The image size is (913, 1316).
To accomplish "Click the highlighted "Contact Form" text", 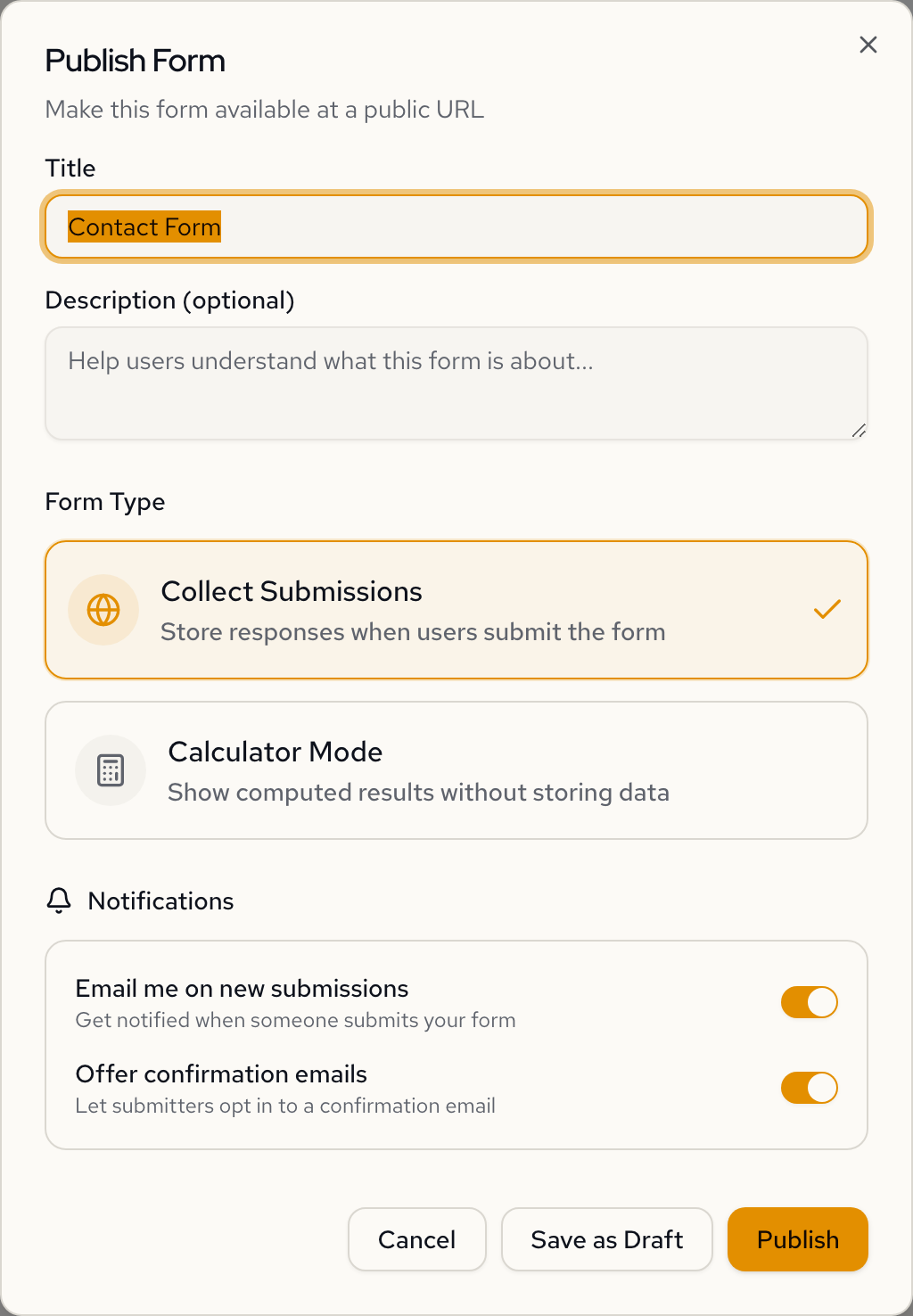I will pyautogui.click(x=144, y=226).
